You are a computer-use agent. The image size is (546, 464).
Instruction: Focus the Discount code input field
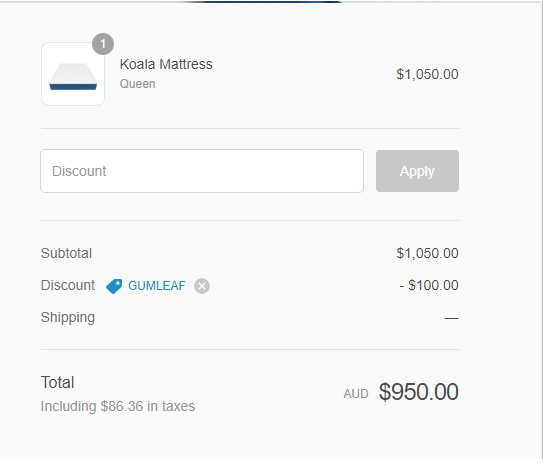pos(202,171)
